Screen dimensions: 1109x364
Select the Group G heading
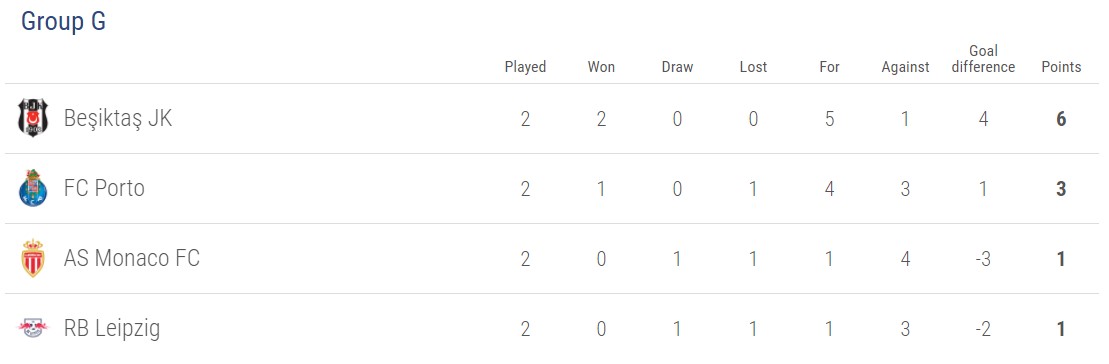coord(63,21)
